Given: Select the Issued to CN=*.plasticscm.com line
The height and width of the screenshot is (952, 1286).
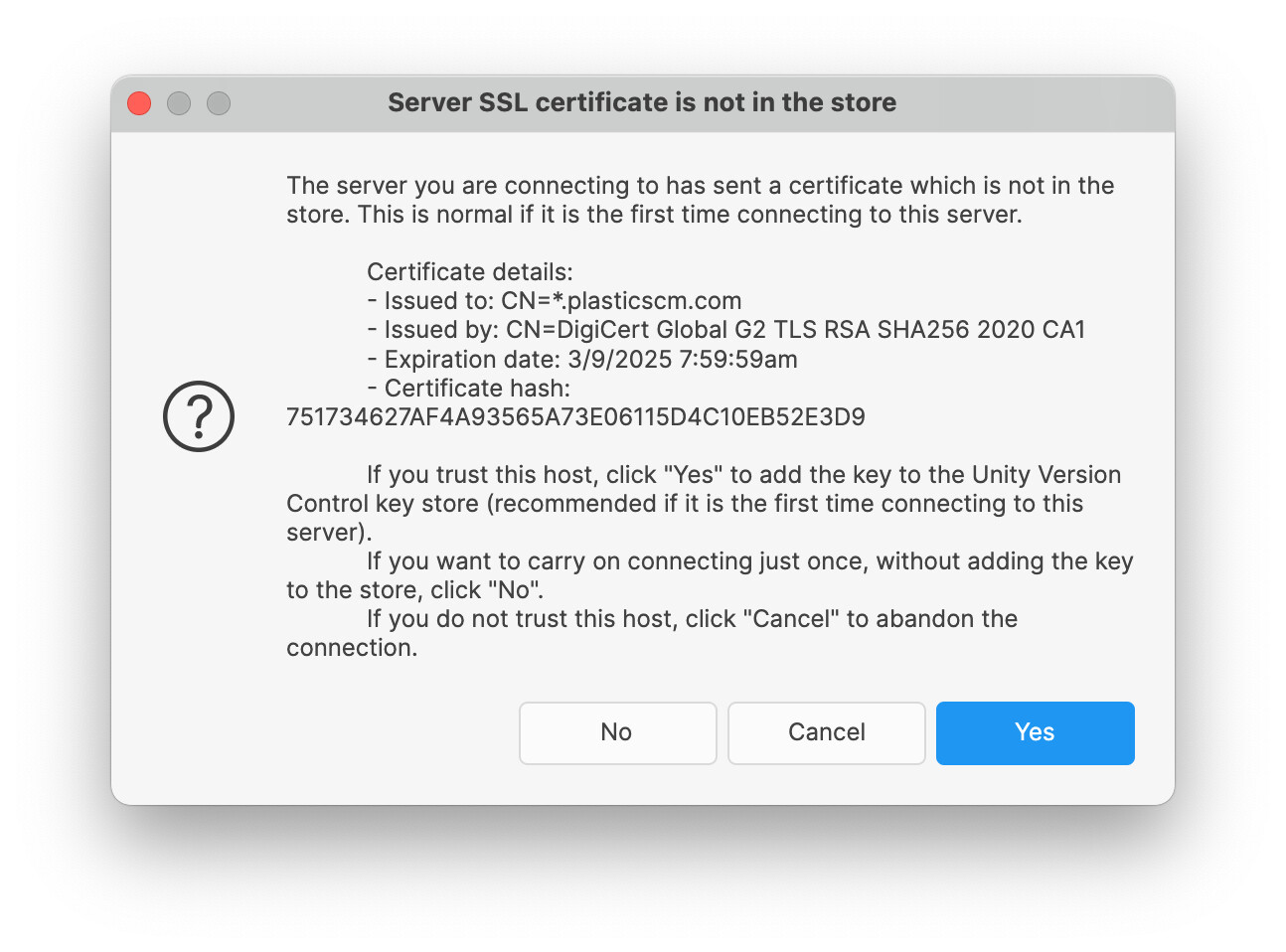Looking at the screenshot, I should click(555, 300).
